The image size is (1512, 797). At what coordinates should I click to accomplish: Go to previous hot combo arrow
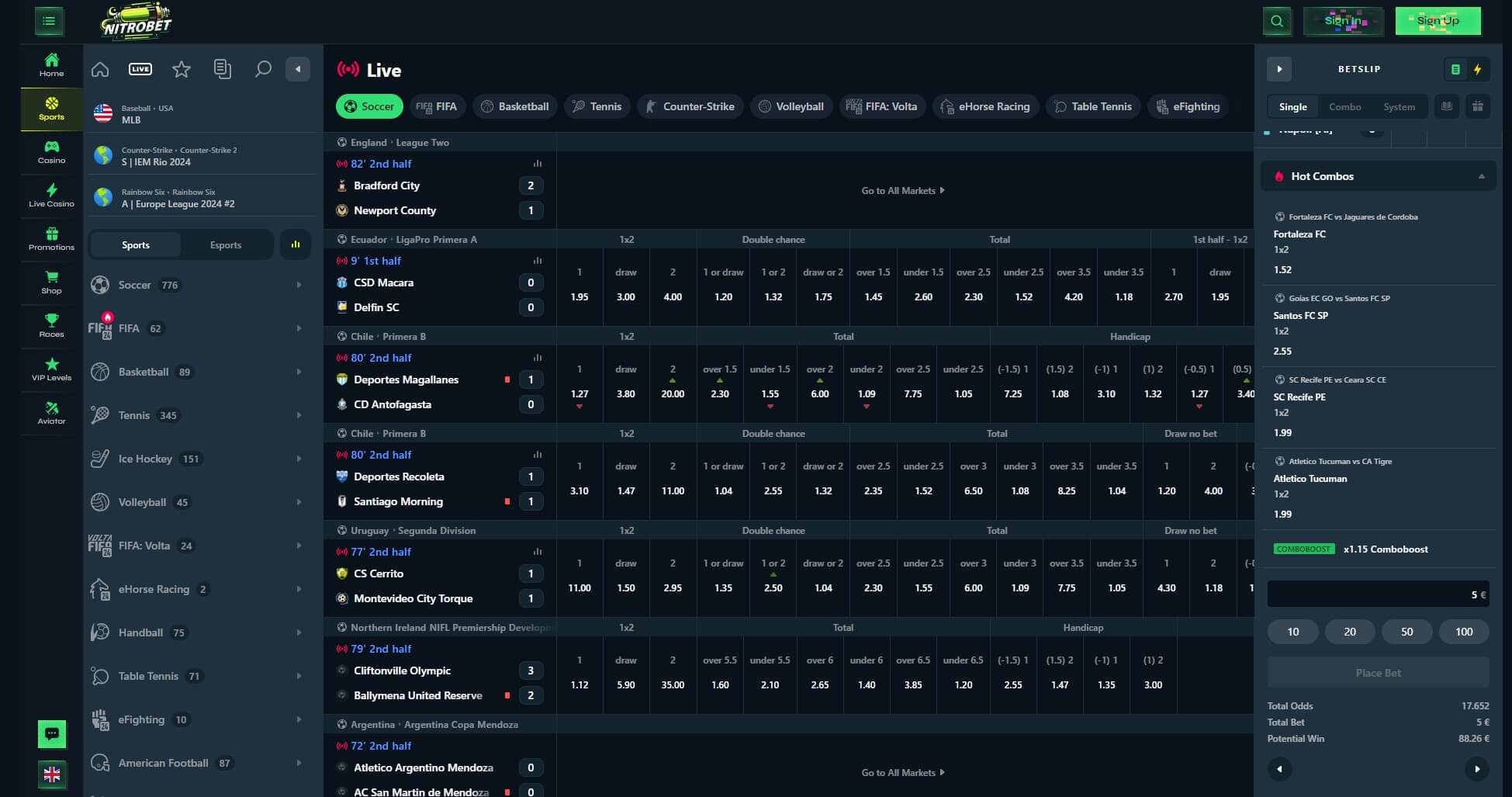coord(1279,769)
